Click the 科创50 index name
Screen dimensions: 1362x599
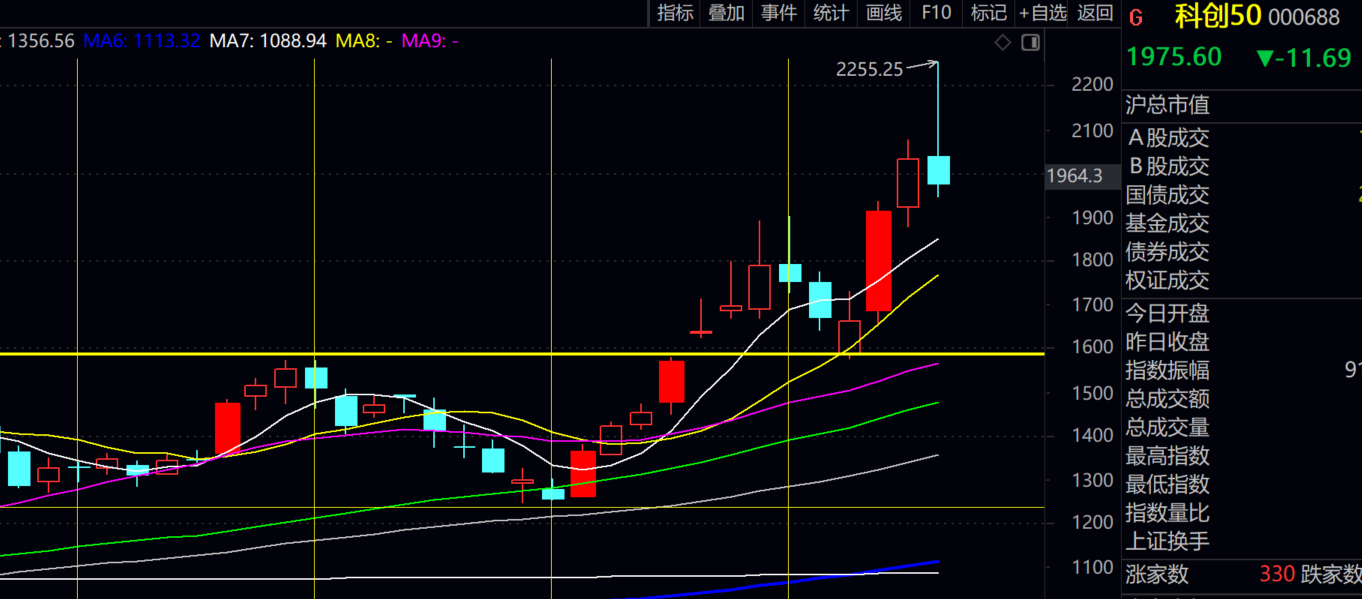1218,17
